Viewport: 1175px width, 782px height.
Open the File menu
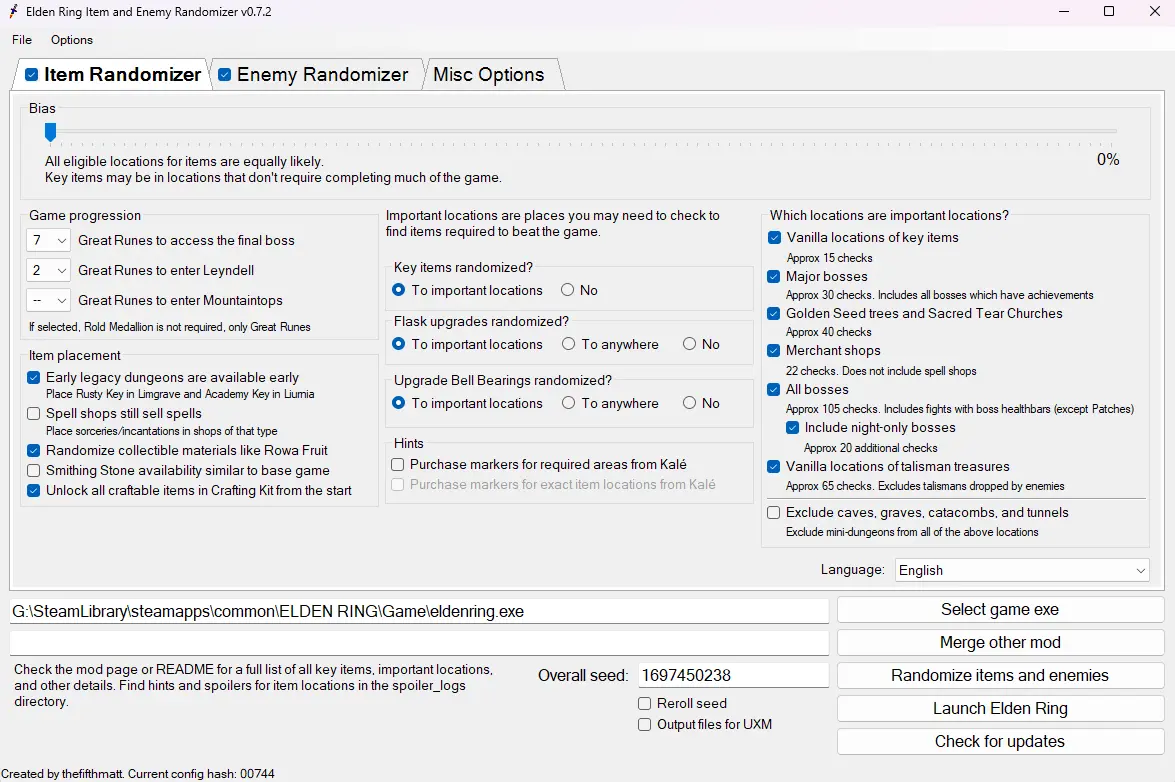pyautogui.click(x=22, y=40)
